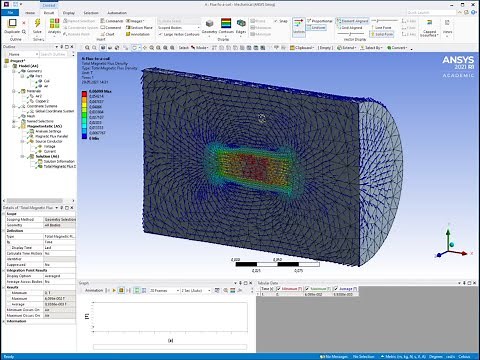Select Uniform vector length option

coord(316,27)
